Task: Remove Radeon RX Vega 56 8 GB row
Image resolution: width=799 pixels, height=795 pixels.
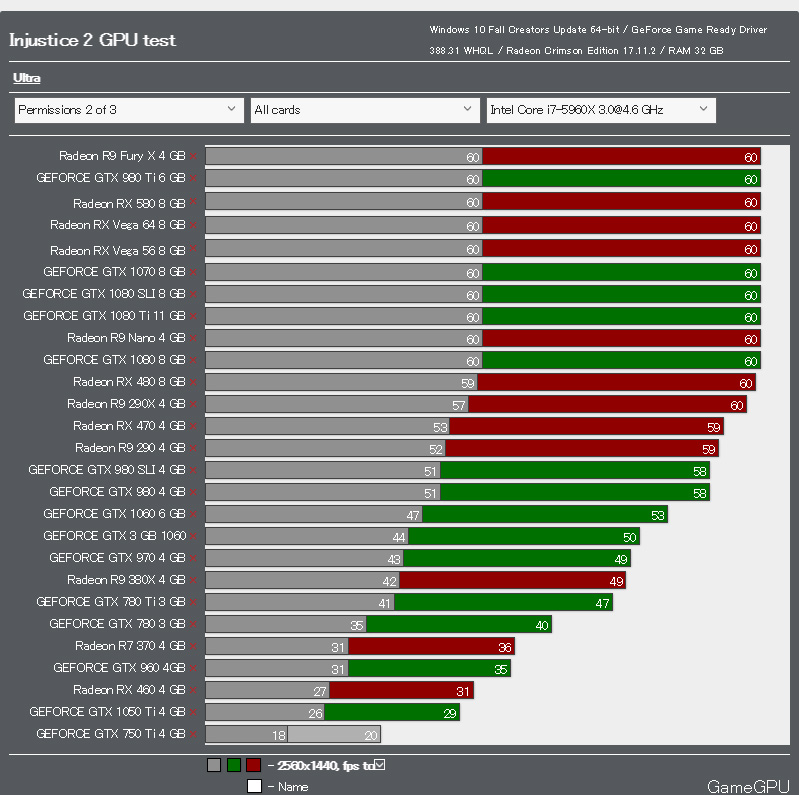Action: click(193, 248)
